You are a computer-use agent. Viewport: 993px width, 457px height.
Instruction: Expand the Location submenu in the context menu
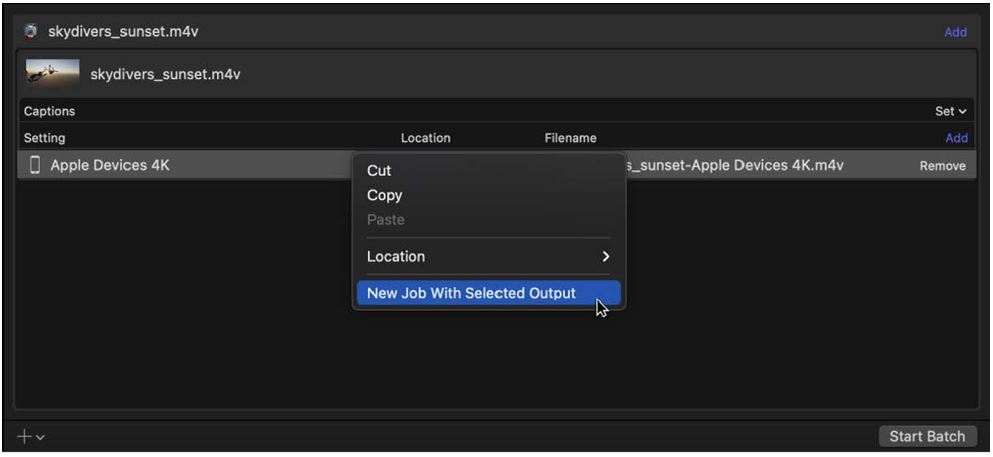488,257
